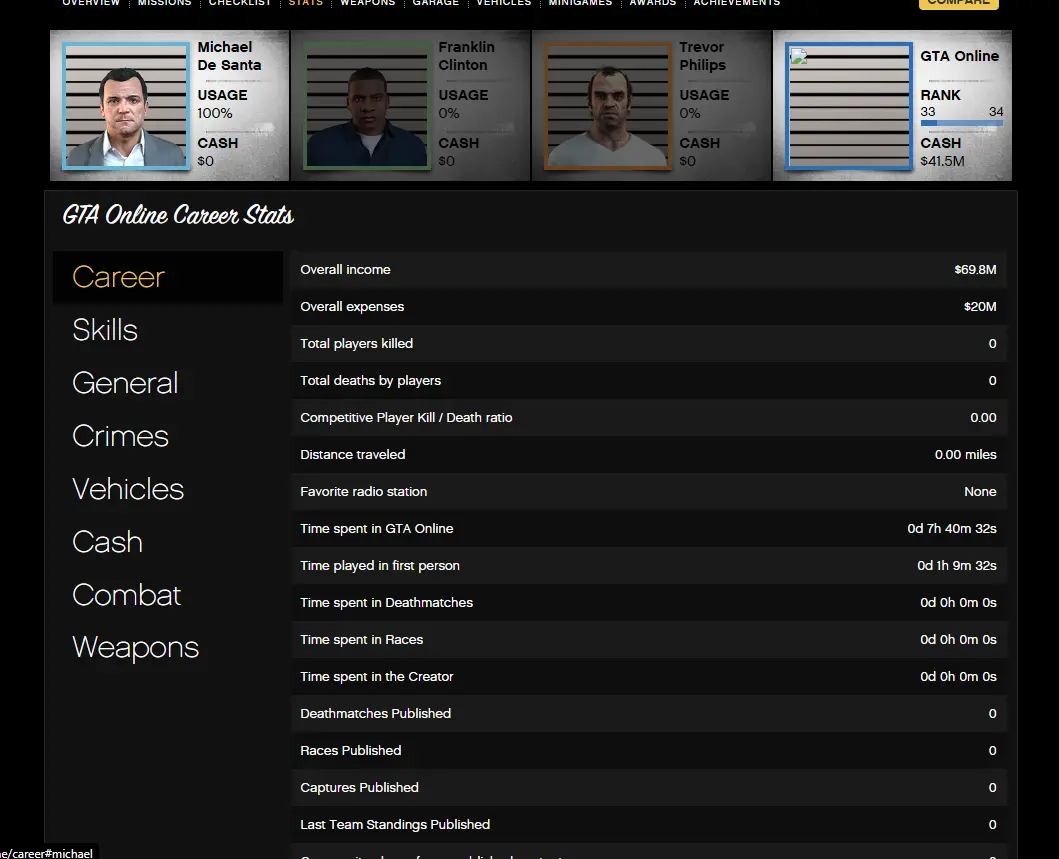Switch to the Minigames tab
This screenshot has height=859, width=1059.
580,3
